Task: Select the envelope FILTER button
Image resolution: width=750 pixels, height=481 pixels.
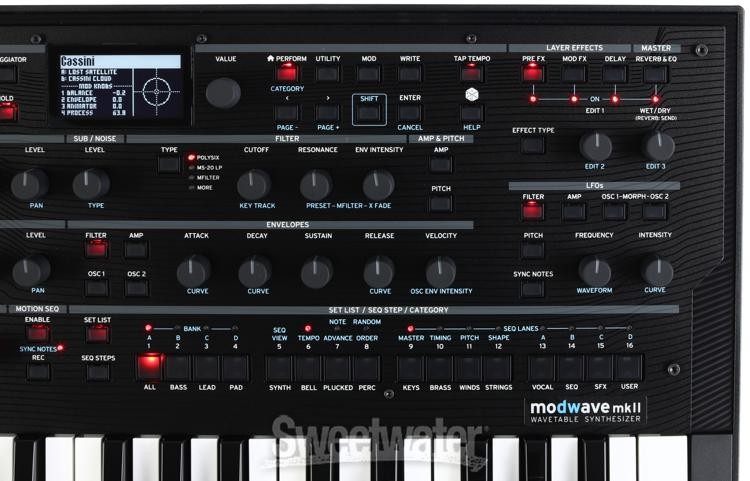Action: tap(96, 250)
